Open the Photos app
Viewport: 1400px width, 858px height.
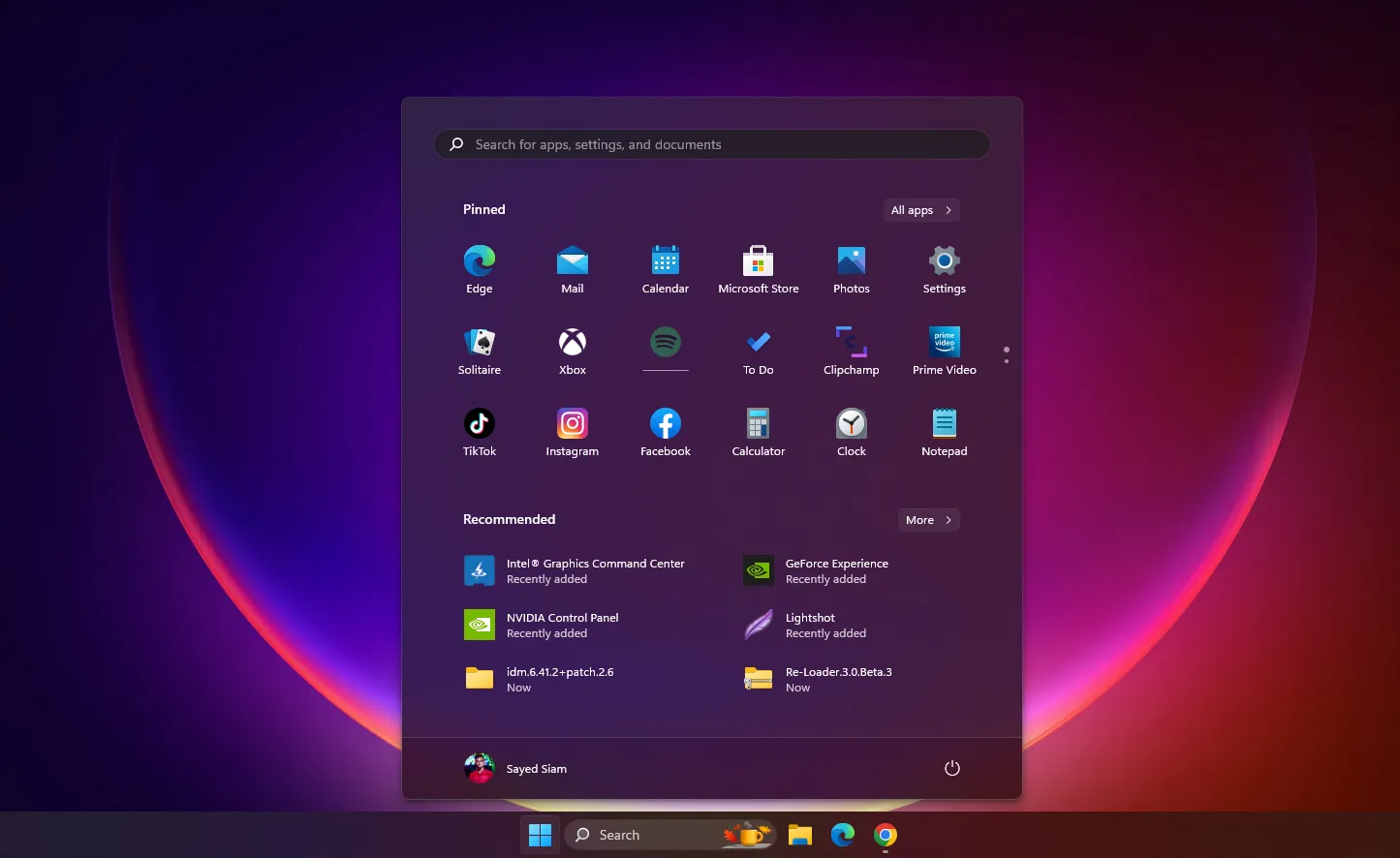[x=852, y=269]
